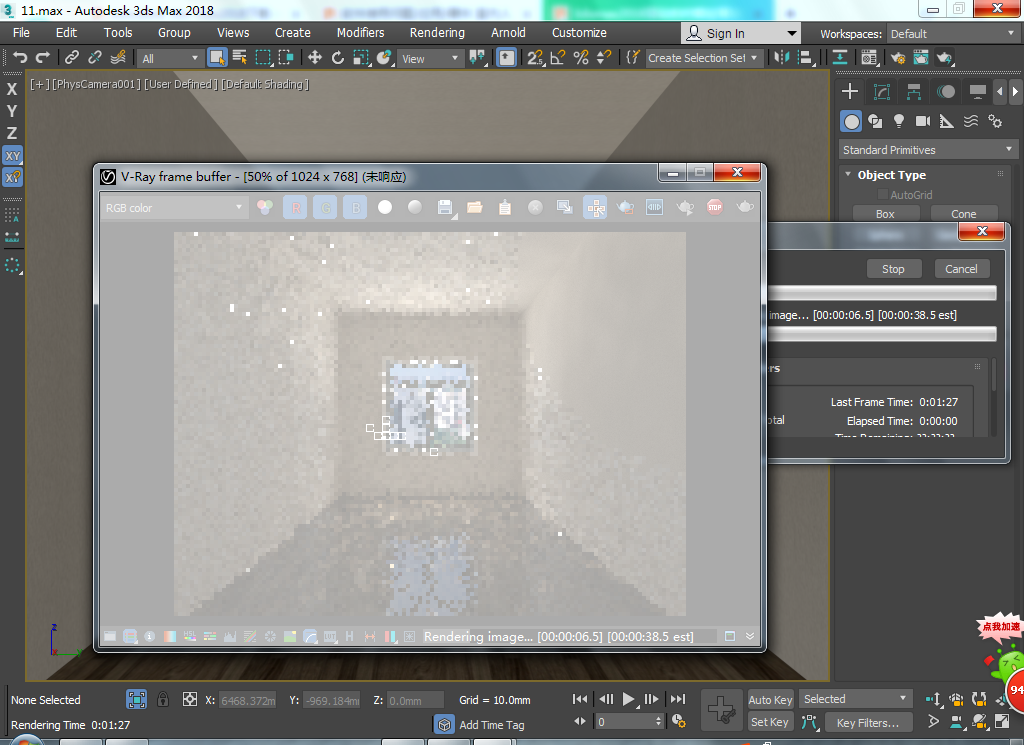Click the STOP rendering icon in V-Ray buffer
Image resolution: width=1024 pixels, height=745 pixels.
pyautogui.click(x=714, y=207)
